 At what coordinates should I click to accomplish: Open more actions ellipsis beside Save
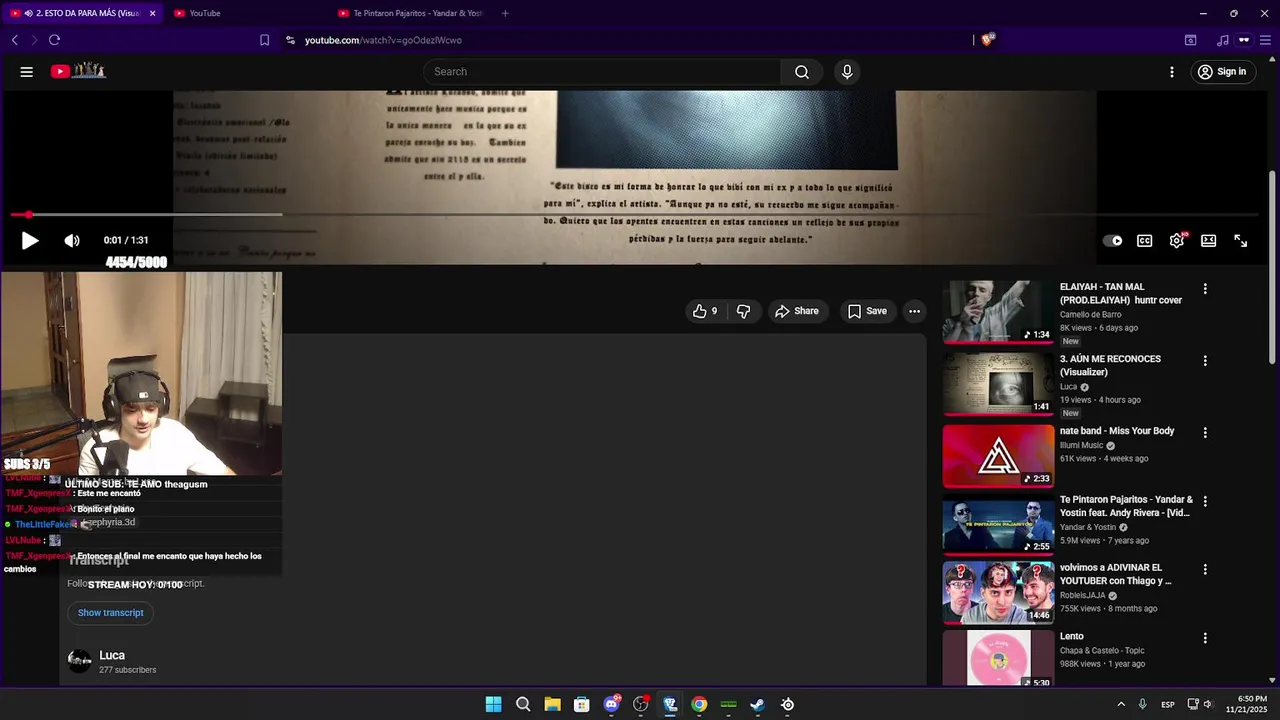pyautogui.click(x=914, y=311)
